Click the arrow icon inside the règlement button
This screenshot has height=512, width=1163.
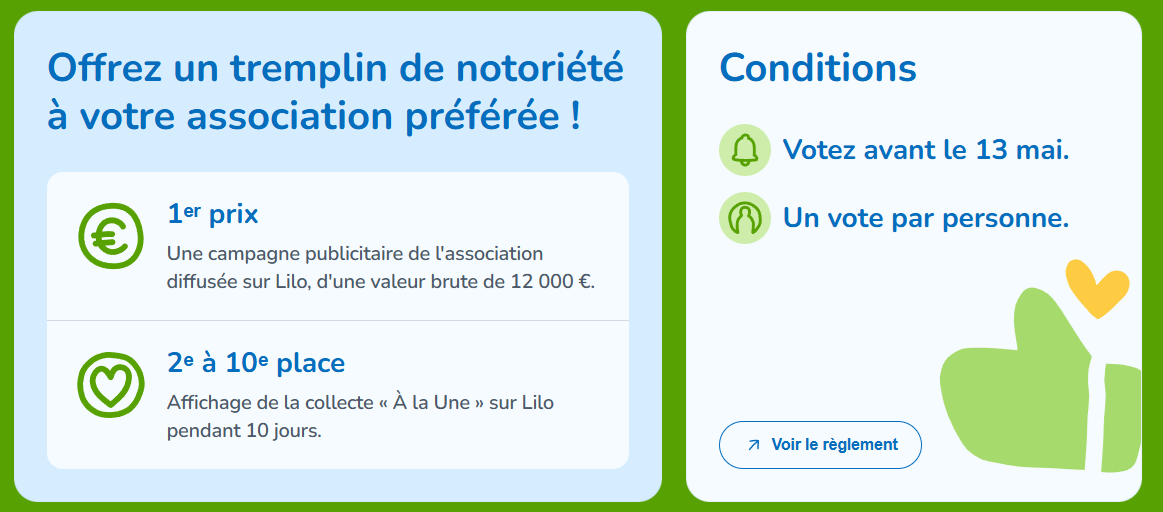753,445
